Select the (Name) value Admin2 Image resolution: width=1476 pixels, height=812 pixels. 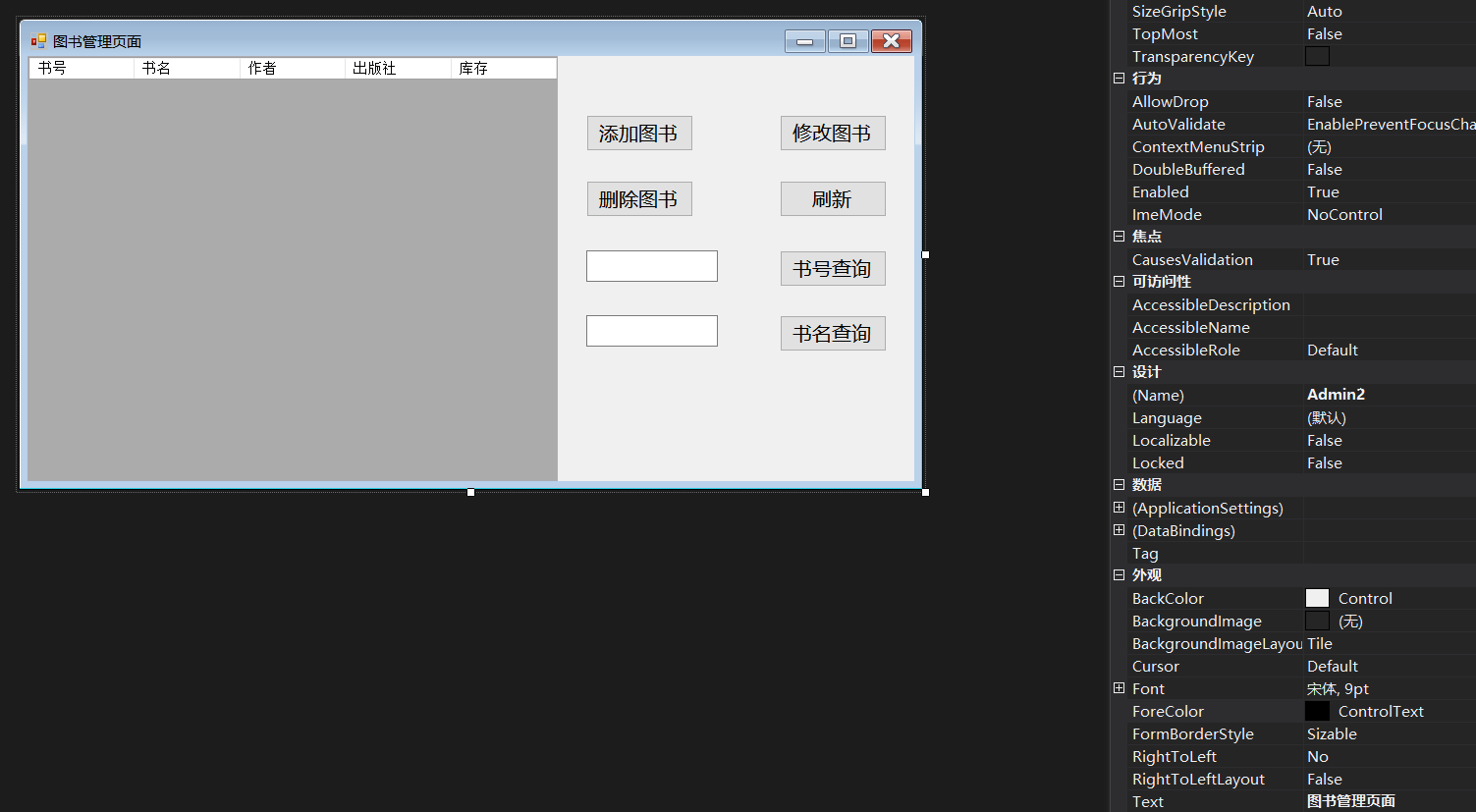(1337, 395)
